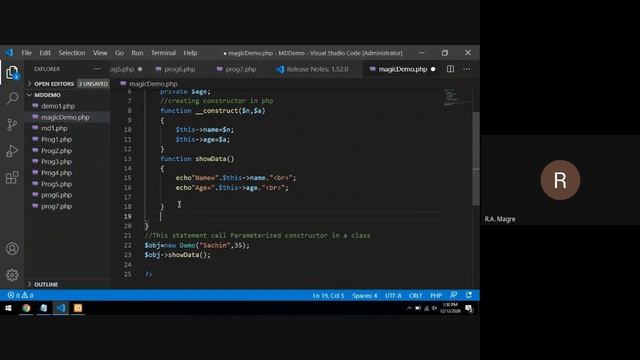Click the feedback icon in status bar
The image size is (640, 360).
pyautogui.click(x=453, y=295)
